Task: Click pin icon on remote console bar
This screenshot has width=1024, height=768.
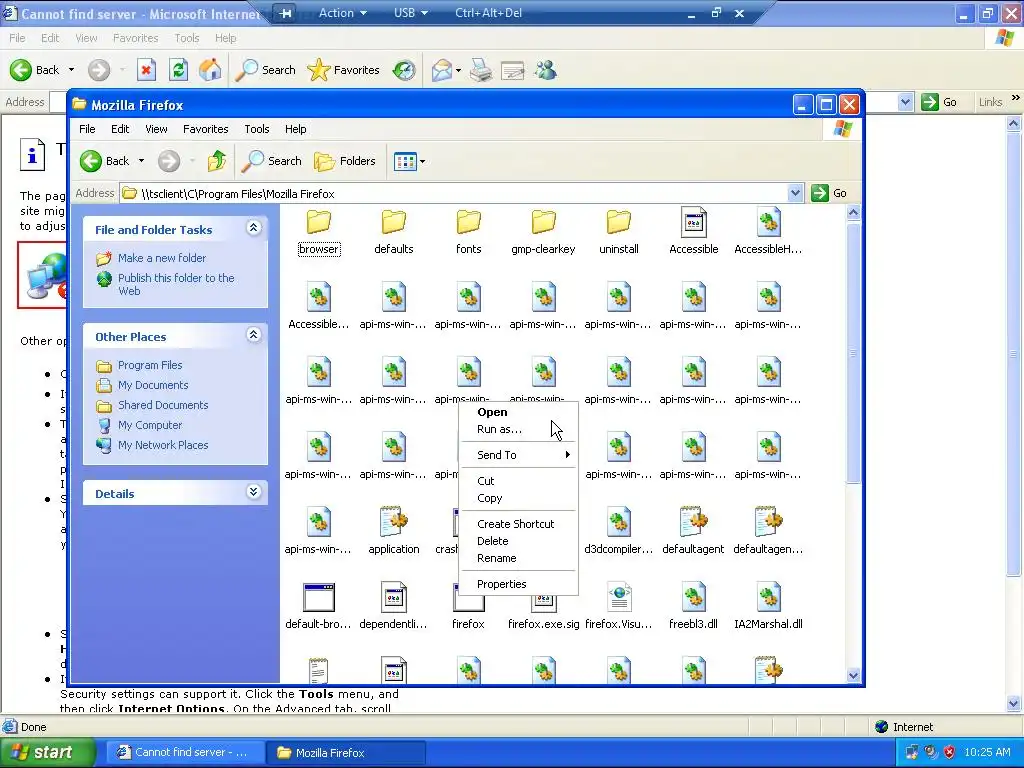Action: [x=285, y=13]
